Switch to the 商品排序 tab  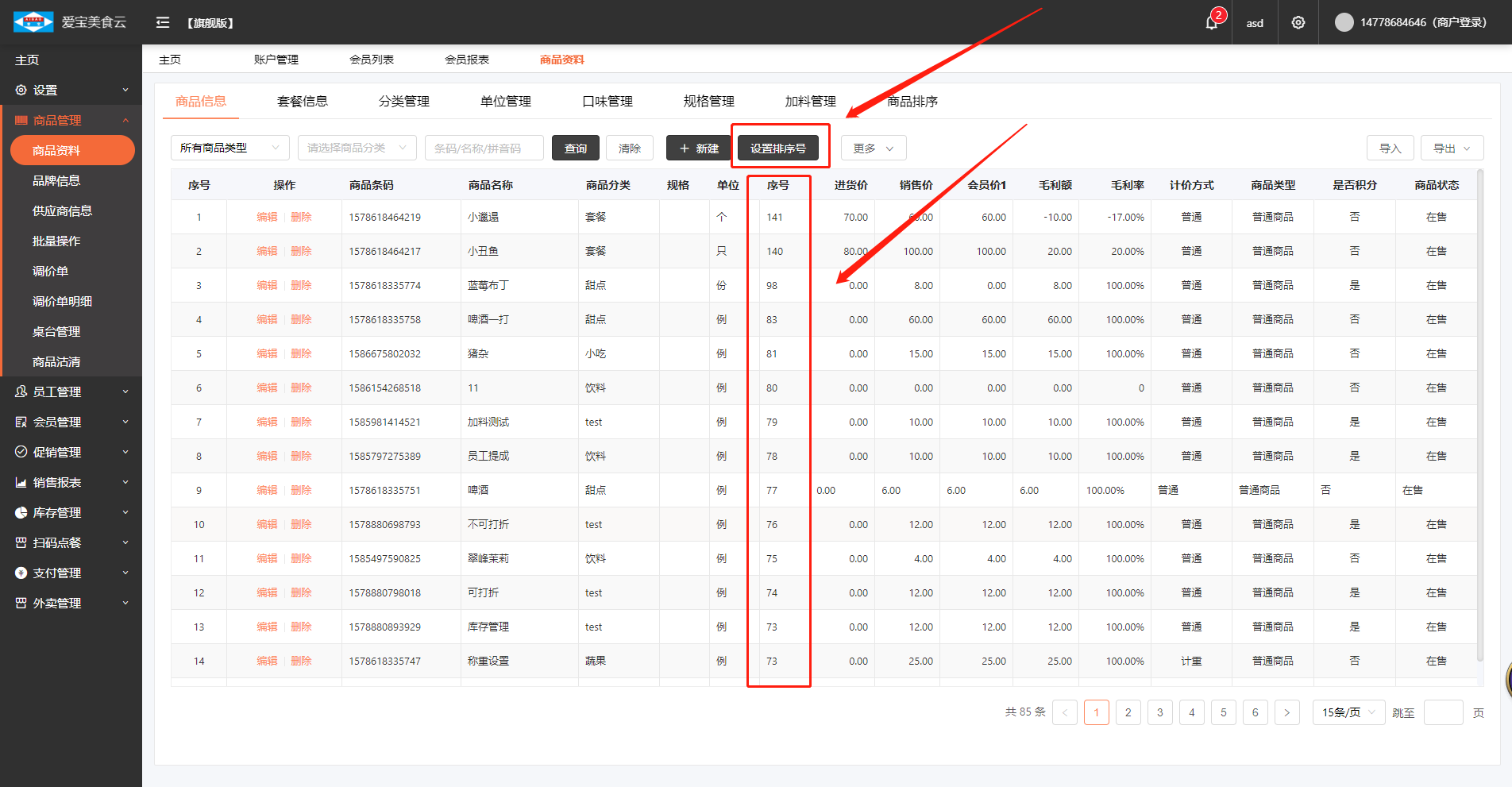[912, 102]
